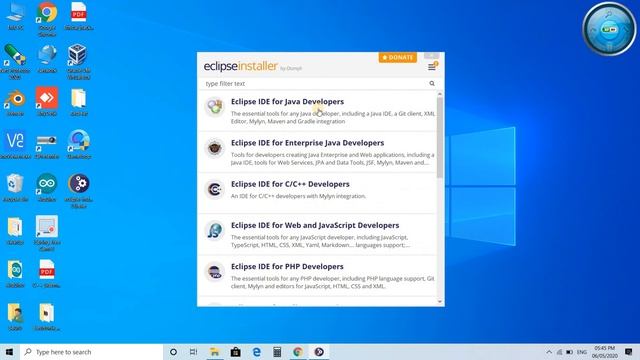Open Task View from the taskbar

pos(193,352)
